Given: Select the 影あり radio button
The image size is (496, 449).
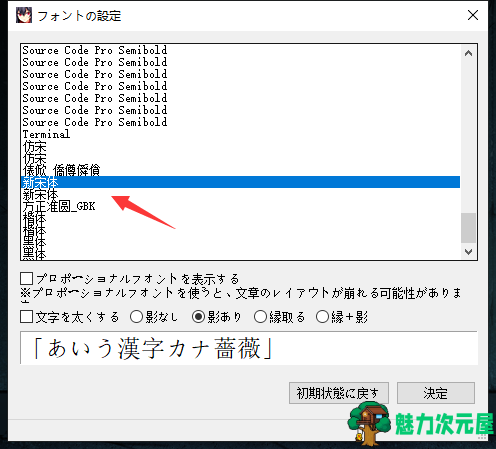Looking at the screenshot, I should pyautogui.click(x=198, y=317).
